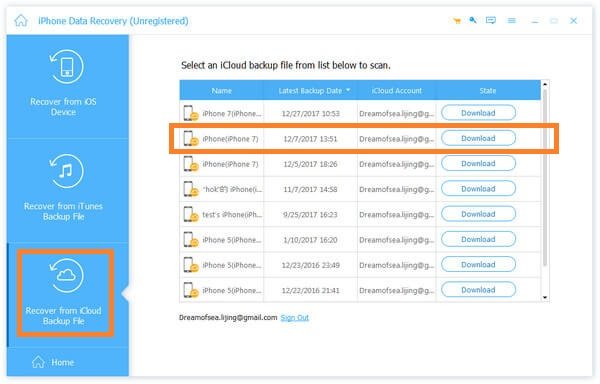The width and height of the screenshot is (600, 384).
Task: Click account cell in the 9/25/2017 row
Action: 396,215
